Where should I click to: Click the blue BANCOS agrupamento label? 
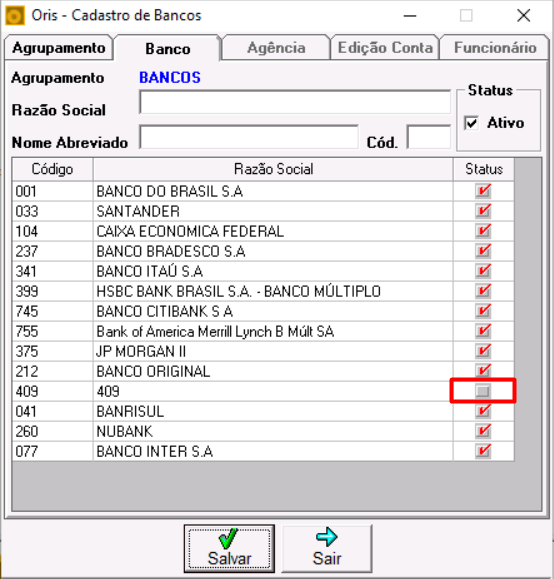coord(170,78)
